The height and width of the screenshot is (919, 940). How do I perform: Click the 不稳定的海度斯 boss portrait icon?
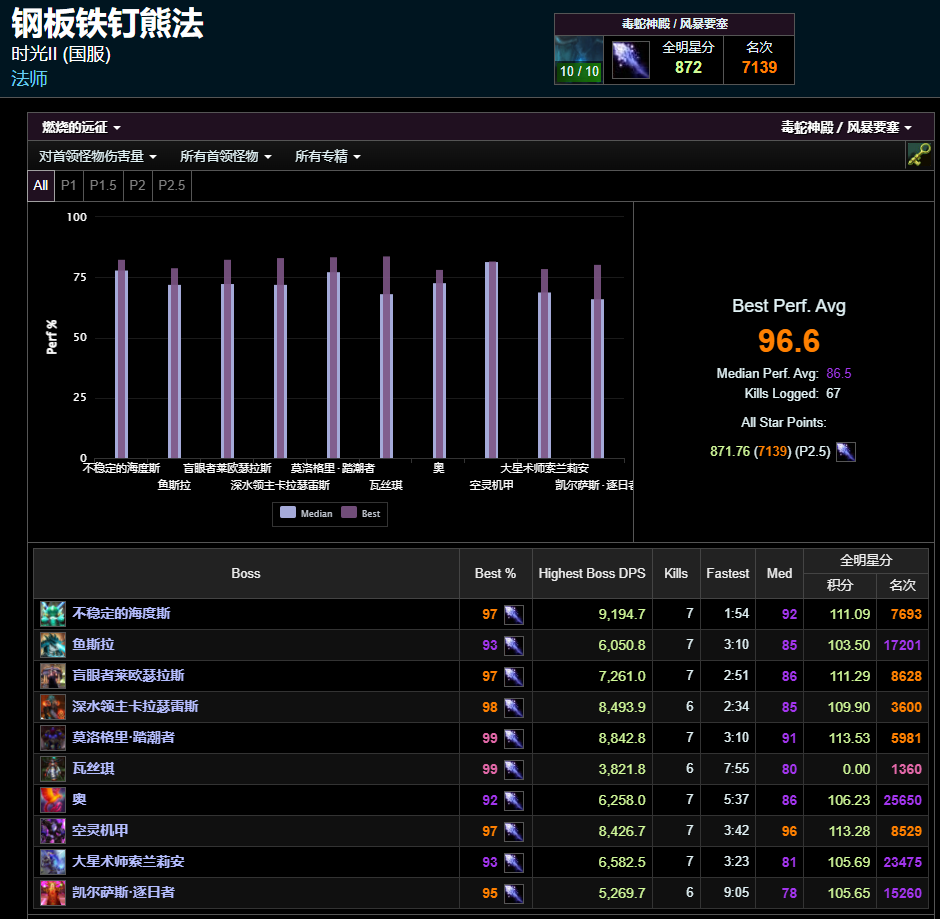[52, 613]
